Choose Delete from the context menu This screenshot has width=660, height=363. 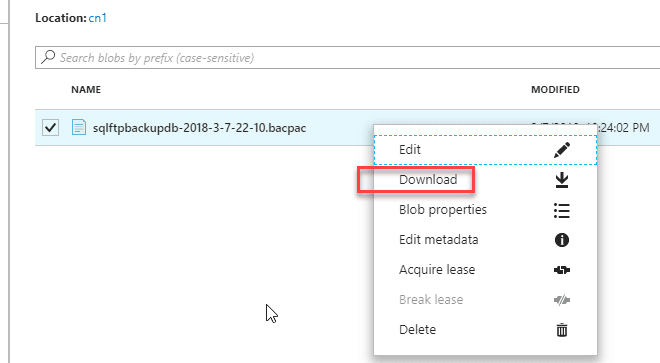(485, 329)
